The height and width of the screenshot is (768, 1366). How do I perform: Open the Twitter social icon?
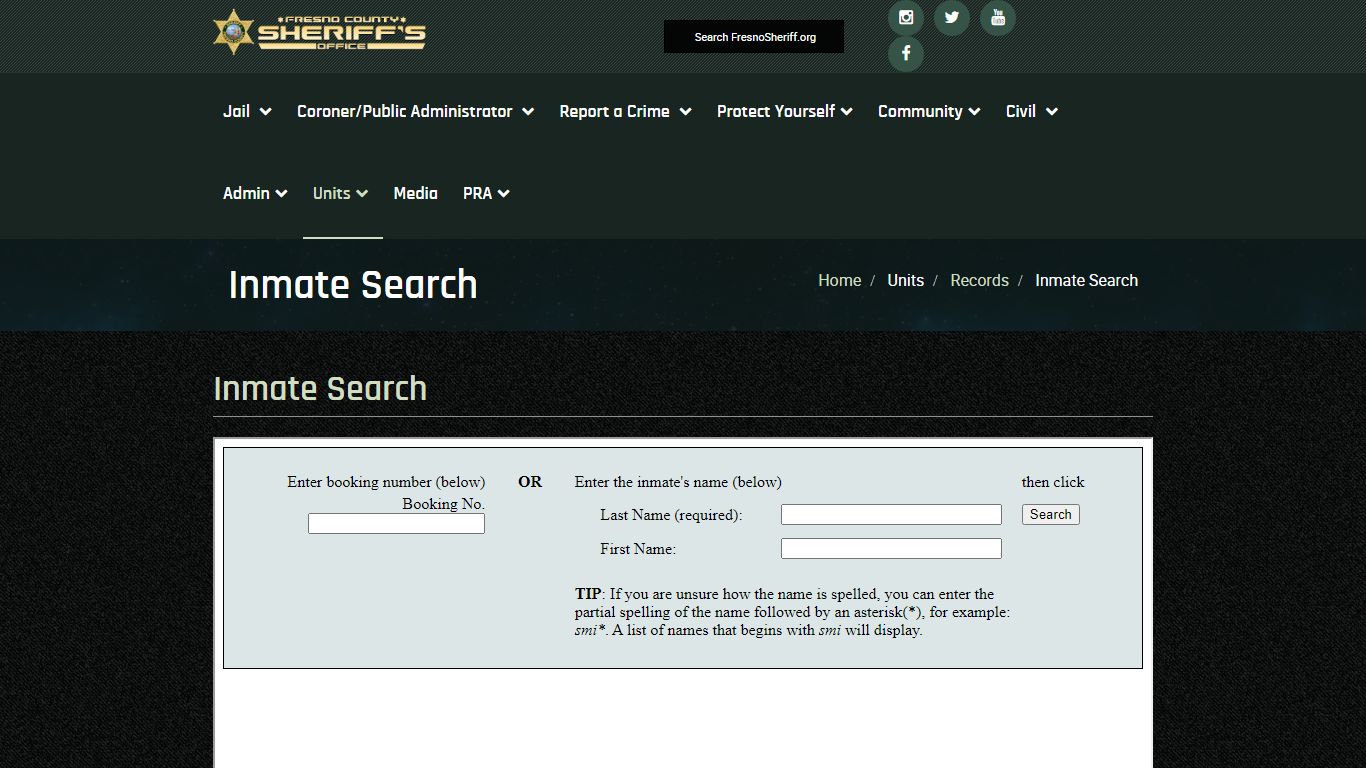click(952, 18)
